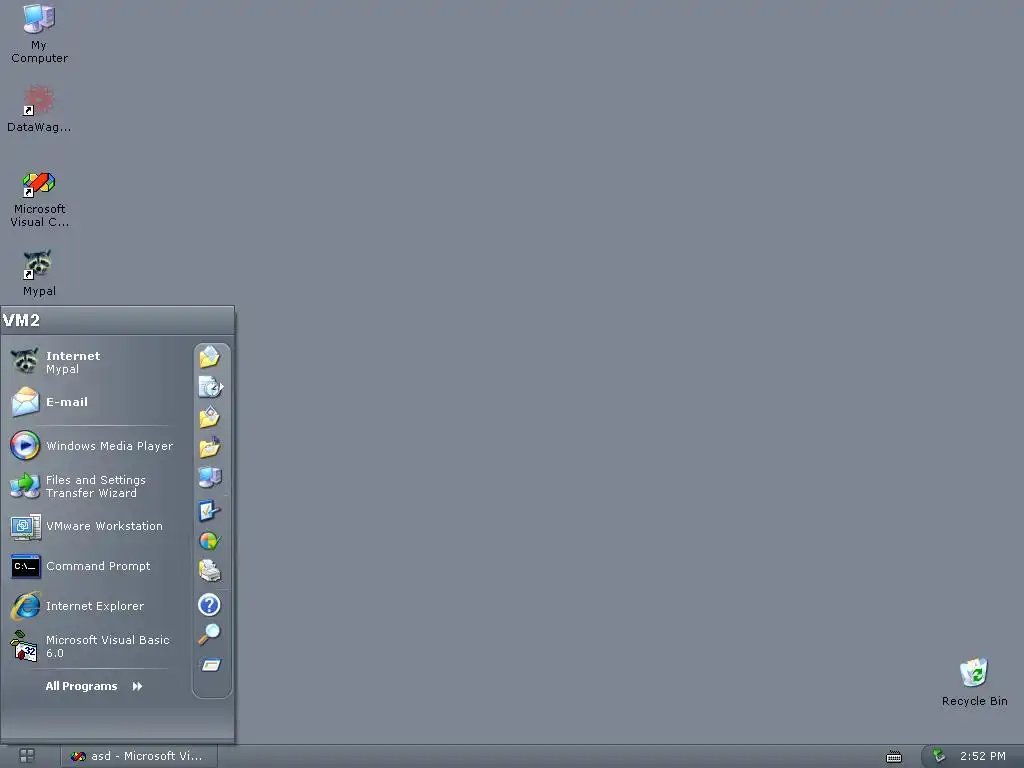Open E-mail from Start menu

click(x=91, y=402)
